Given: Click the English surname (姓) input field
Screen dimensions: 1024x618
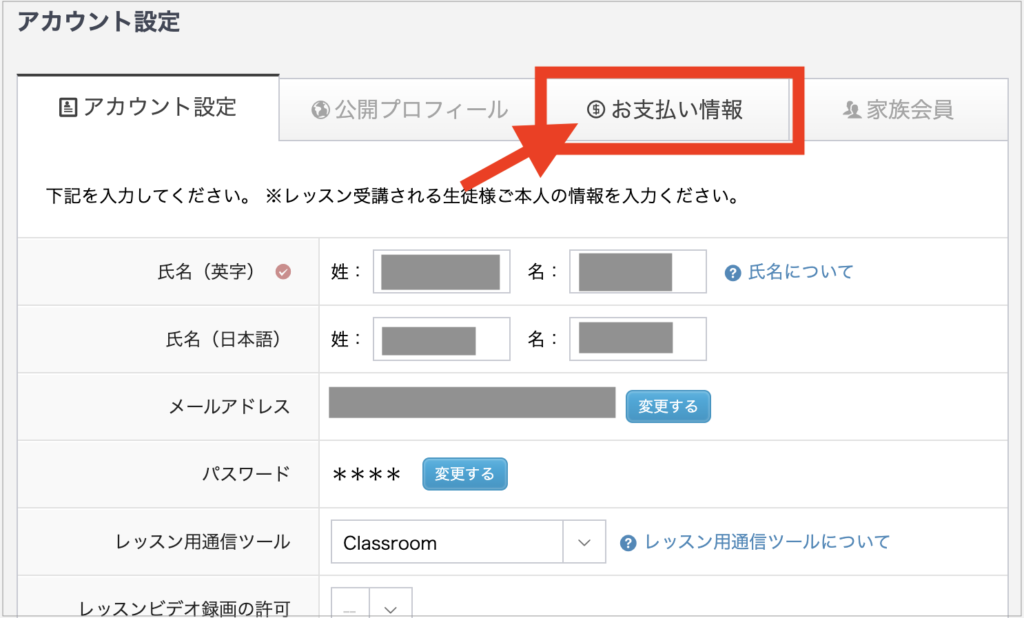Looking at the screenshot, I should pos(441,271).
